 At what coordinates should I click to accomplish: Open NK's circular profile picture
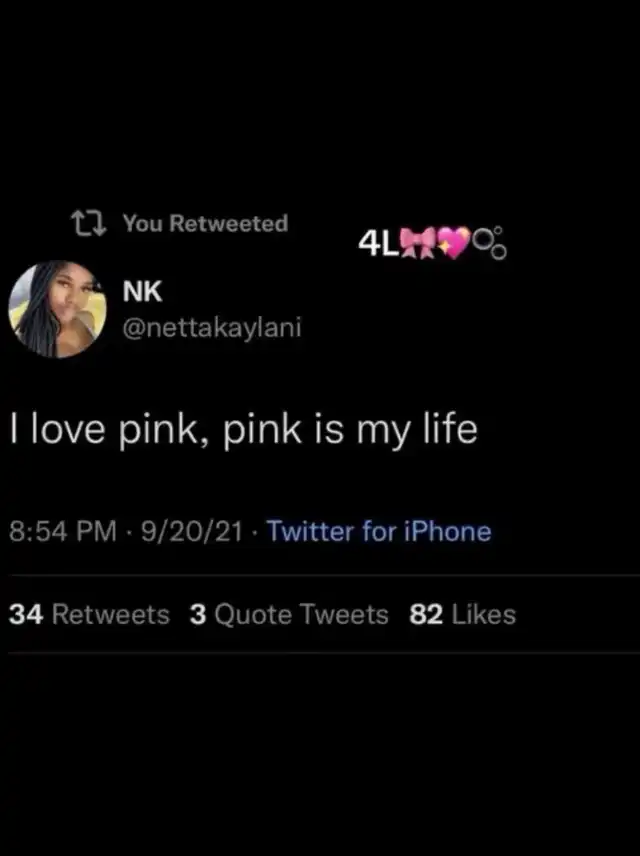pos(57,309)
